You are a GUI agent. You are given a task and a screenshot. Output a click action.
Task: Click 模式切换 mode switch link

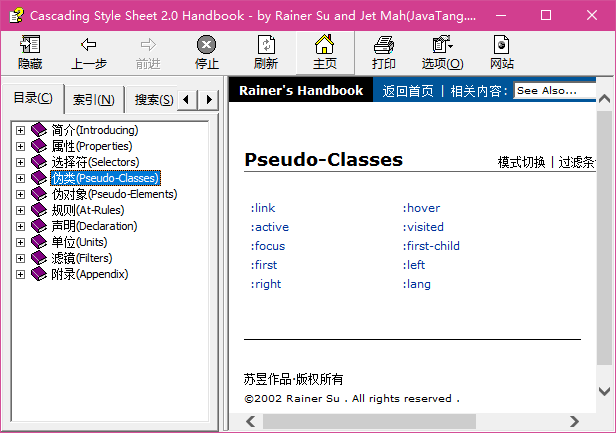click(x=521, y=162)
